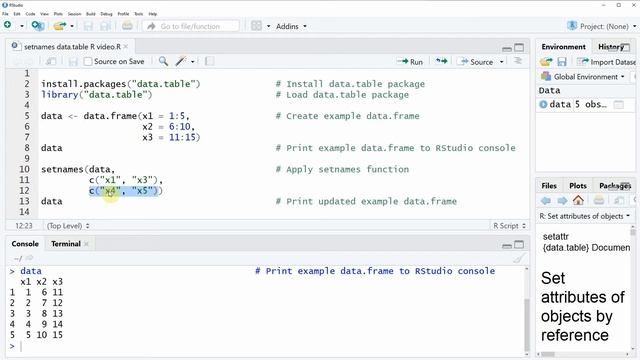This screenshot has width=640, height=360.
Task: Expand the panes layout dropdown arrow
Action: 268,26
